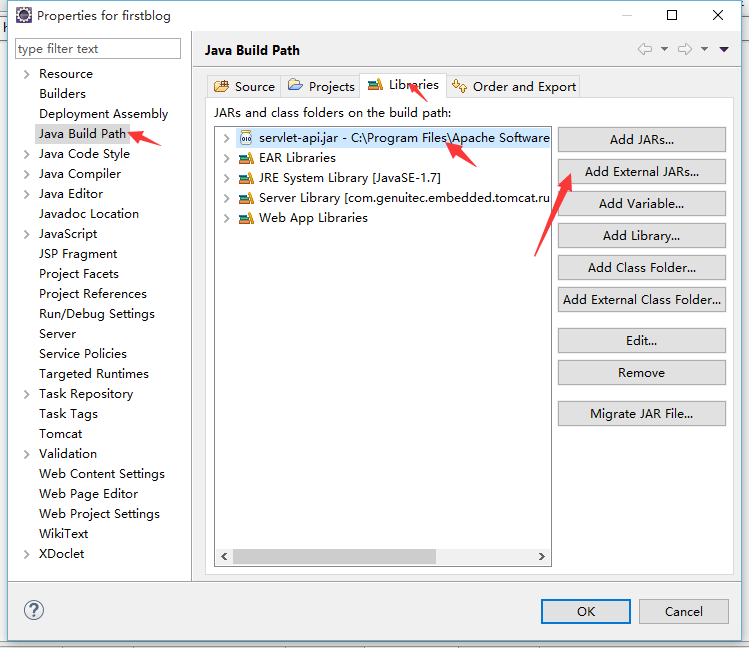Select Project Facets
This screenshot has width=749, height=648.
(79, 274)
